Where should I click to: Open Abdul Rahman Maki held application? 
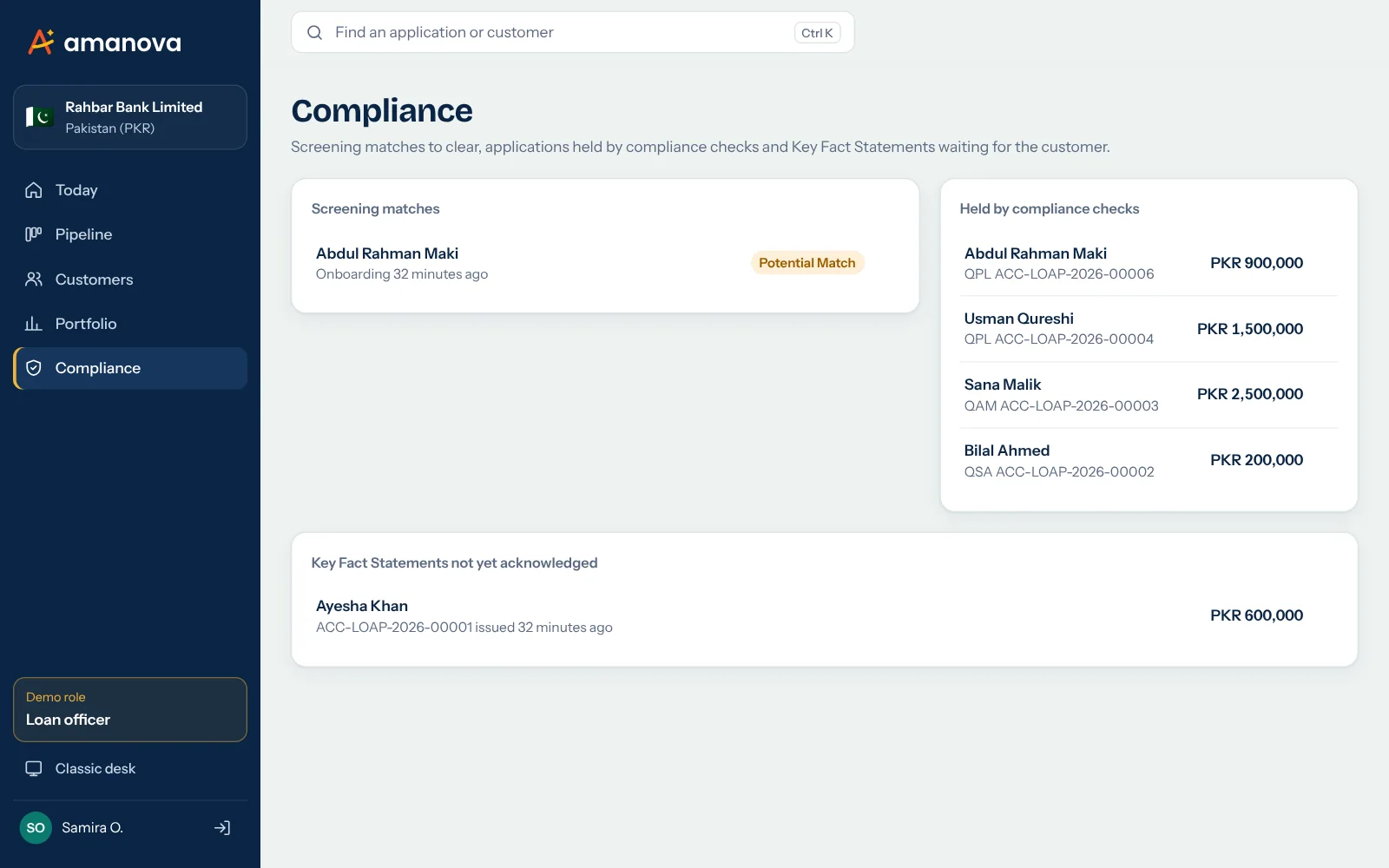point(1149,263)
